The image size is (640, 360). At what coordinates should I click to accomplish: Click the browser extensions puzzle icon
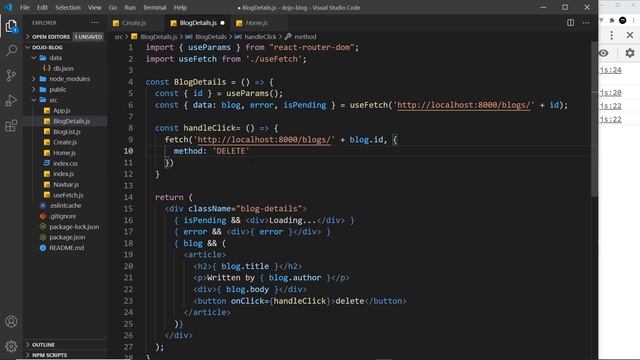coord(612,20)
